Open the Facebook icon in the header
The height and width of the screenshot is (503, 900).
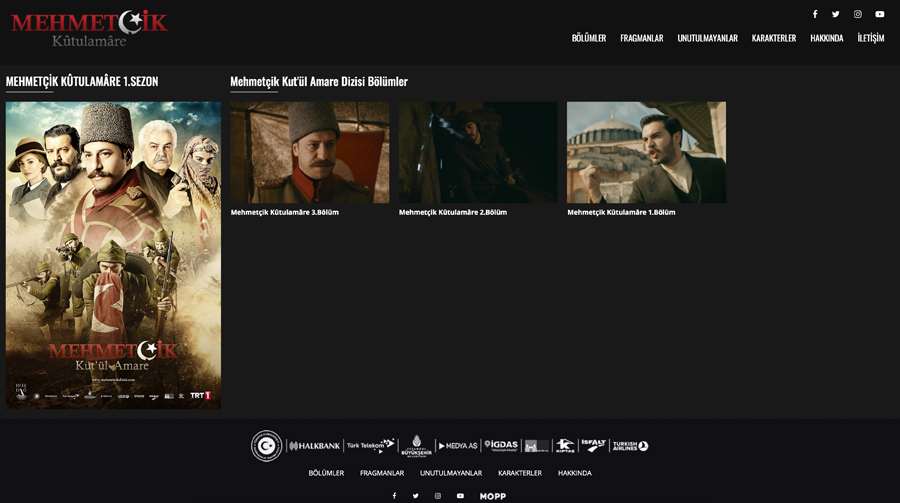click(x=815, y=14)
